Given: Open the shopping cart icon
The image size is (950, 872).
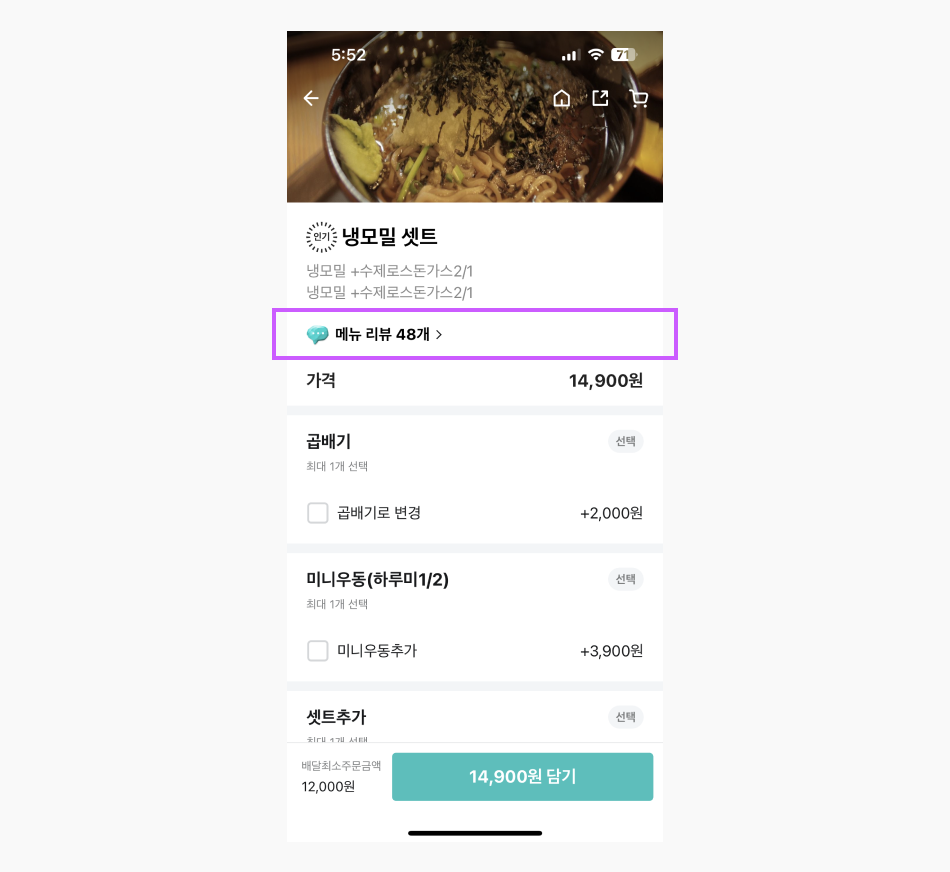Looking at the screenshot, I should pos(638,98).
